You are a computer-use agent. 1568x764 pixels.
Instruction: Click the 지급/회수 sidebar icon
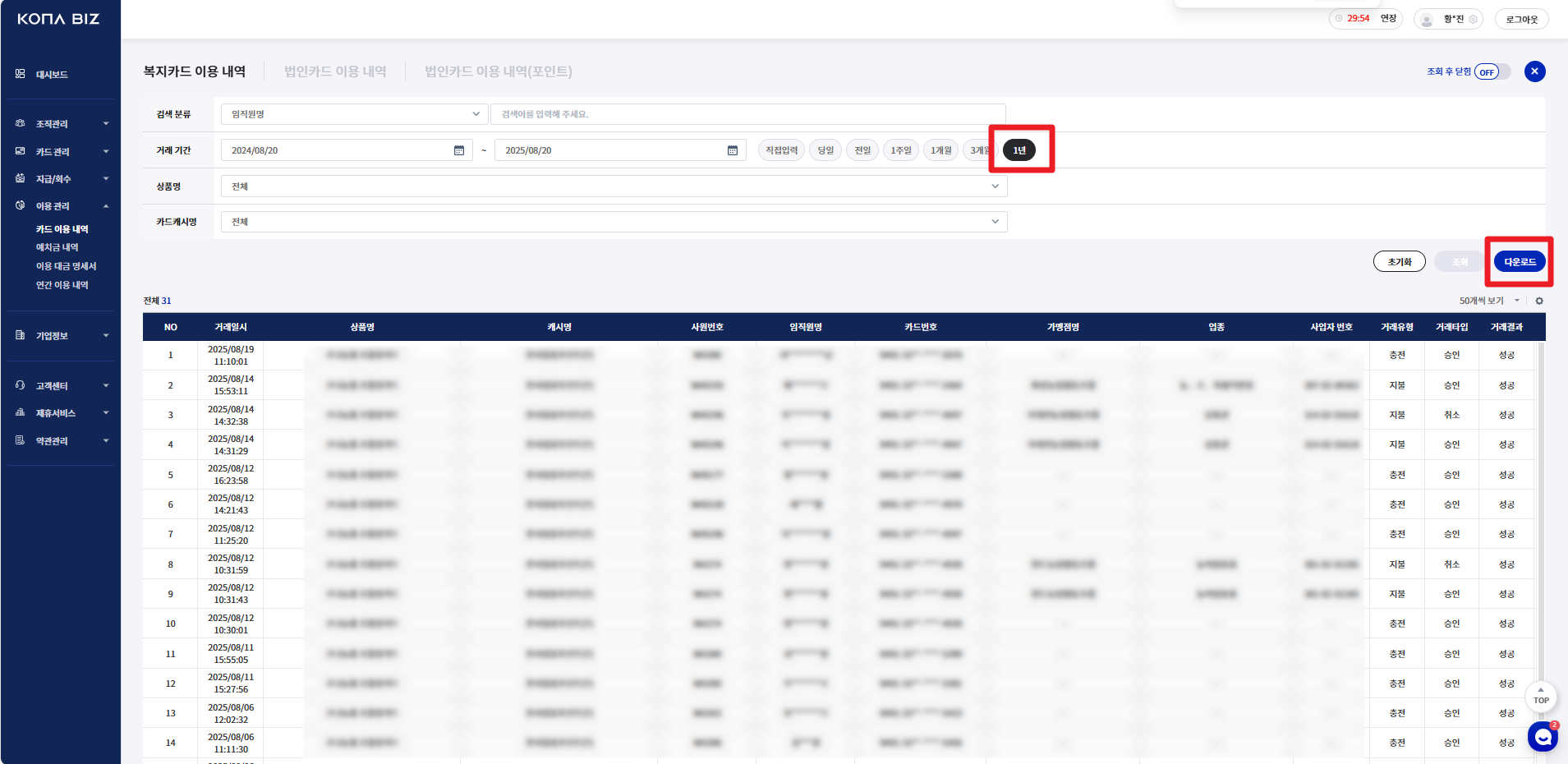tap(20, 178)
